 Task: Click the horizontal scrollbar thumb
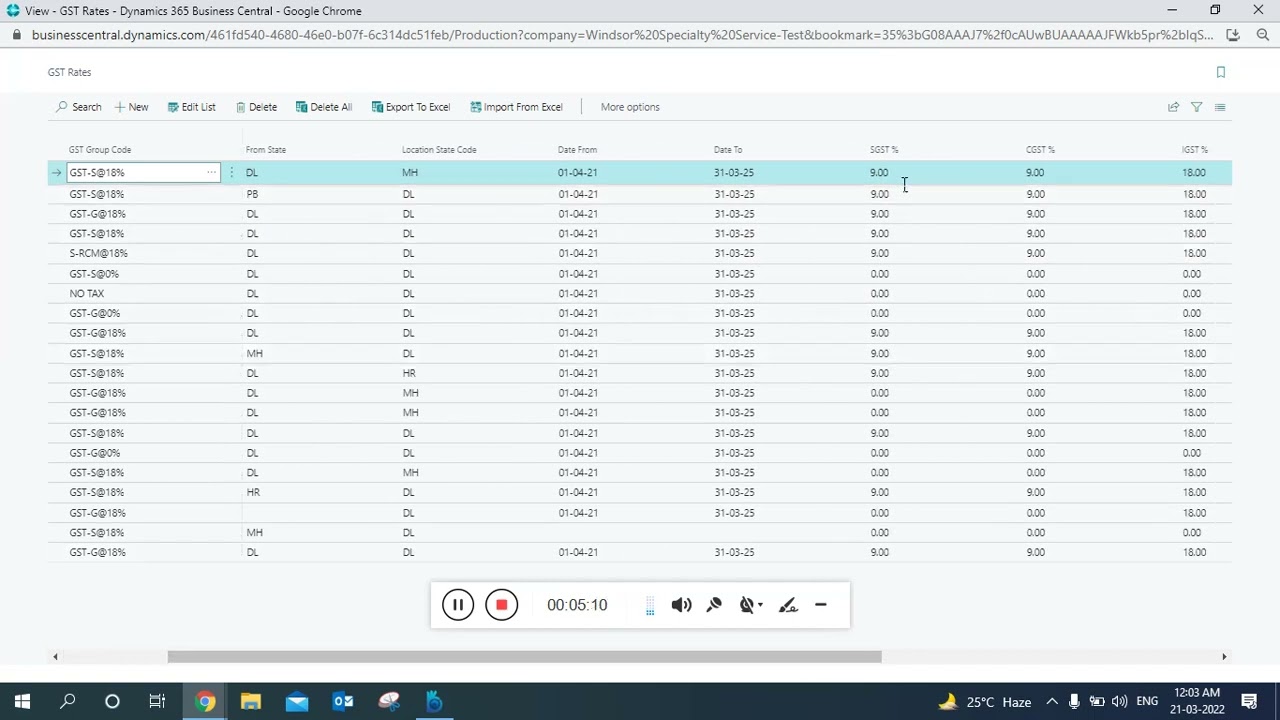tap(525, 657)
